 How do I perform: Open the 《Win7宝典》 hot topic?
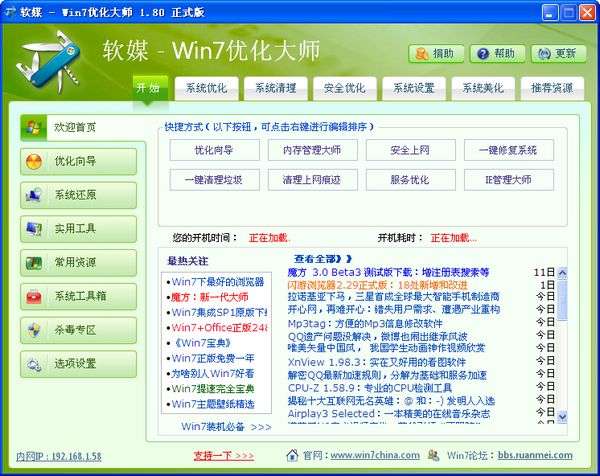(201, 343)
